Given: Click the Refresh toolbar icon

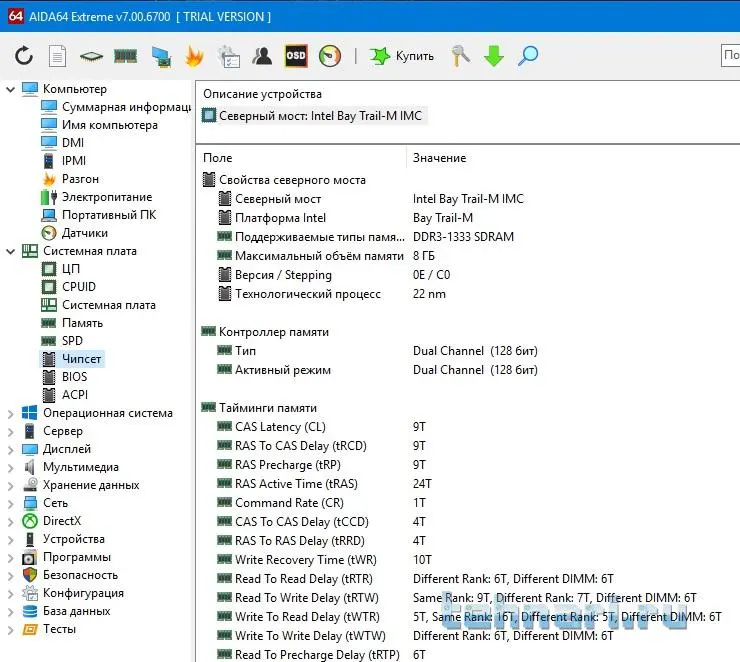Looking at the screenshot, I should [x=24, y=56].
